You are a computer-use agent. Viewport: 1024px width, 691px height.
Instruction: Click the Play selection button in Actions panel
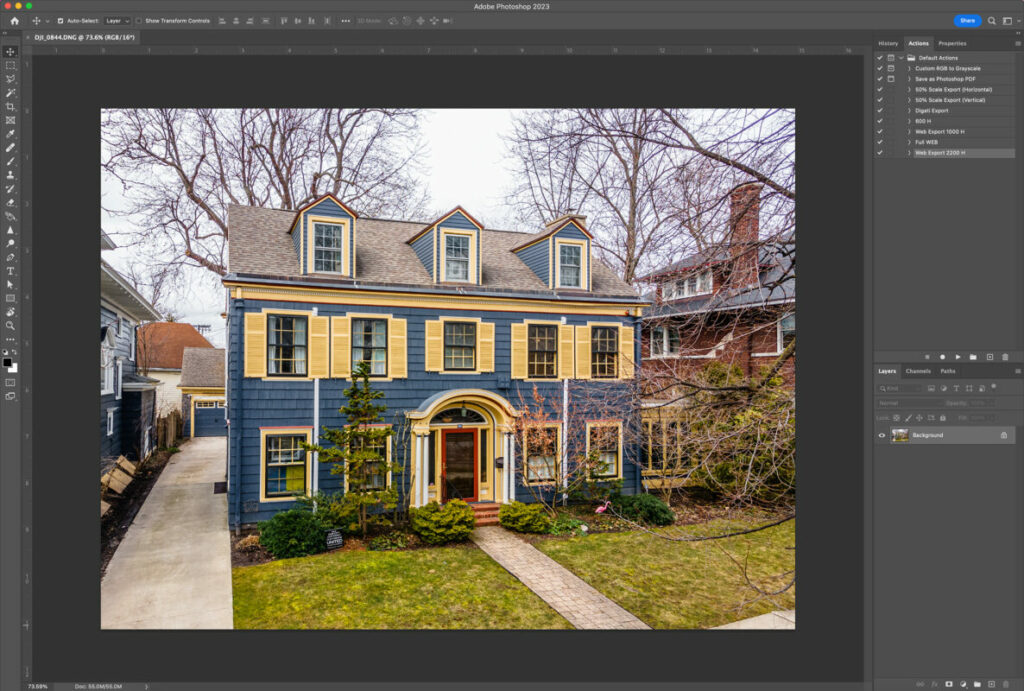click(x=958, y=357)
